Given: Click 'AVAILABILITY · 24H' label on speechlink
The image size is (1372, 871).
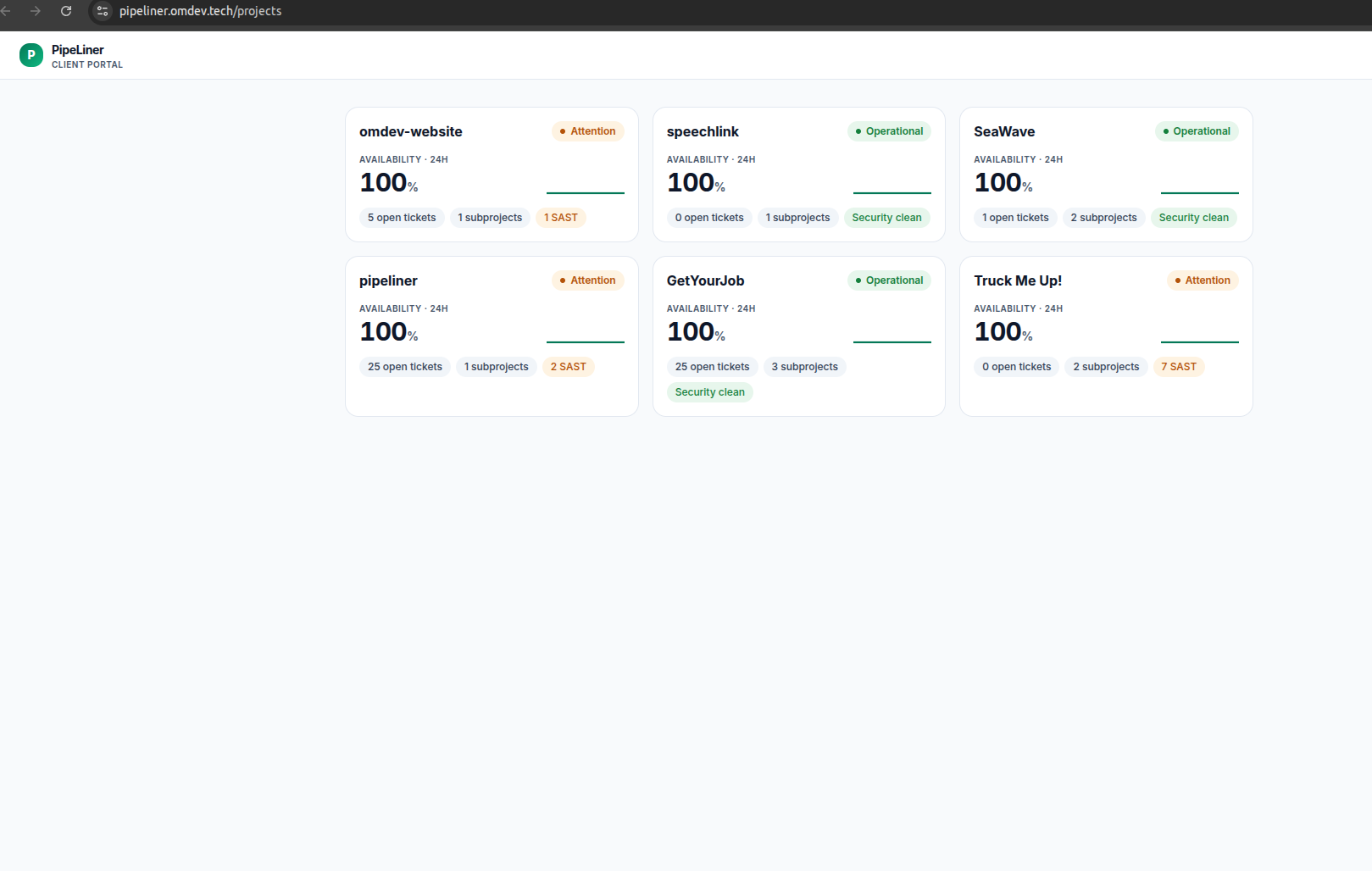Looking at the screenshot, I should pyautogui.click(x=711, y=159).
